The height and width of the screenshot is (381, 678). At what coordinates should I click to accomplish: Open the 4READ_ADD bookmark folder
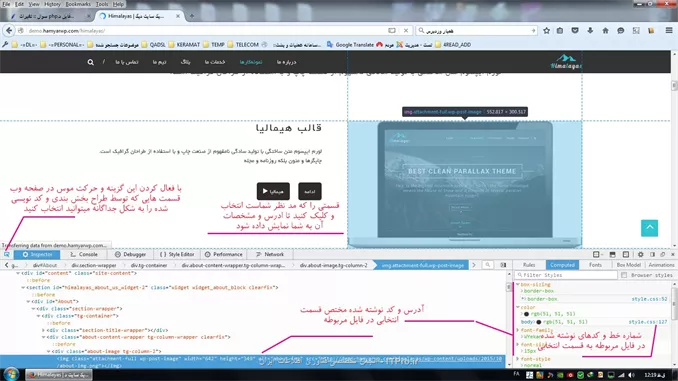(453, 45)
